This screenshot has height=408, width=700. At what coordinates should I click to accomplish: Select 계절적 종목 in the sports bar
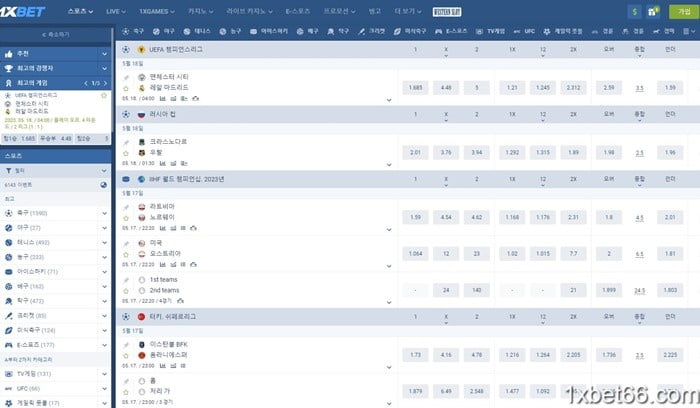click(x=563, y=31)
